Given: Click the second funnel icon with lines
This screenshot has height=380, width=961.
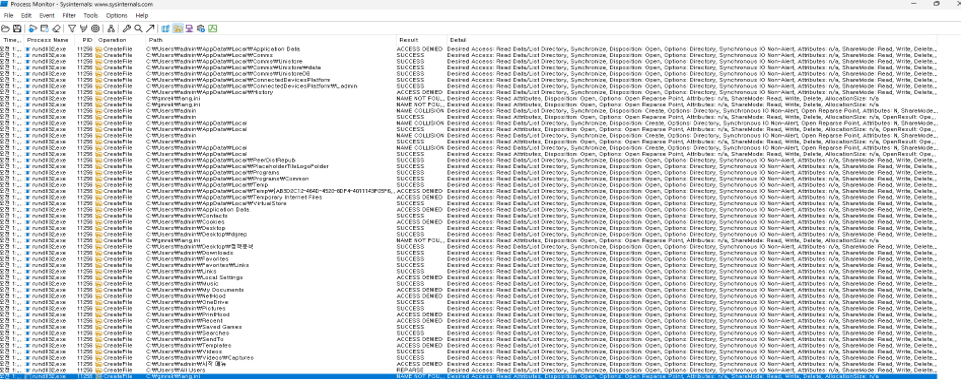Looking at the screenshot, I should (x=83, y=28).
